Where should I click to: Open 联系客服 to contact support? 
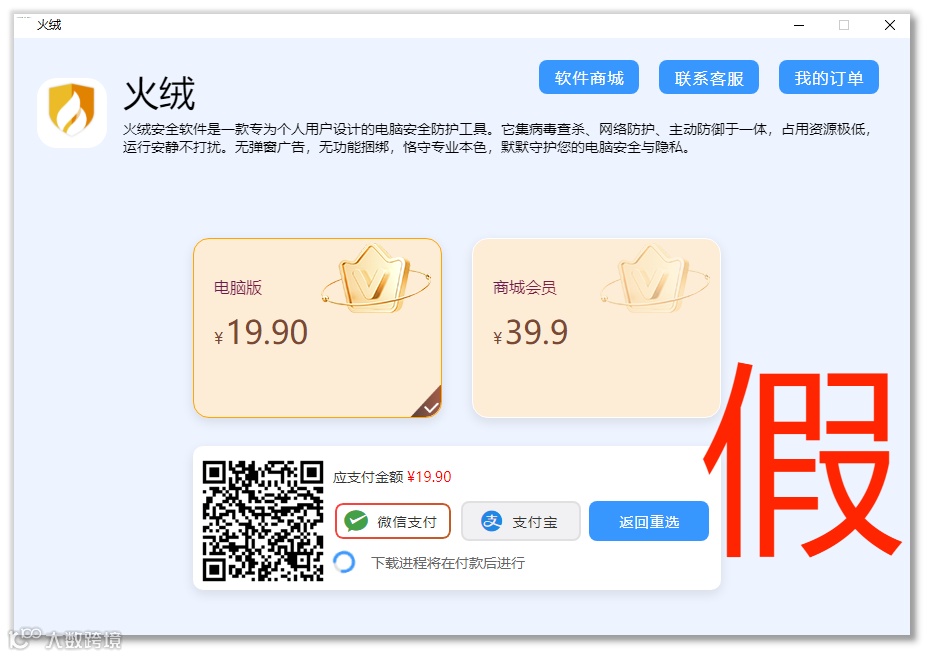(709, 77)
